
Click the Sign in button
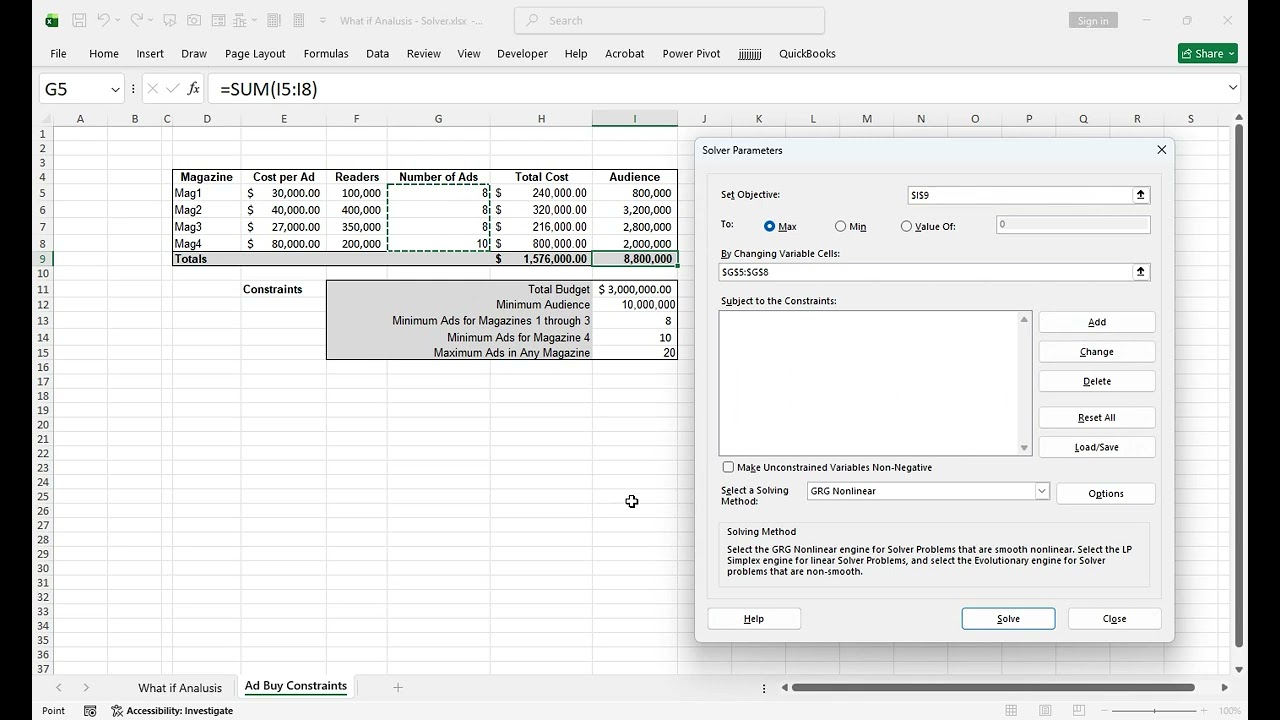(1093, 21)
